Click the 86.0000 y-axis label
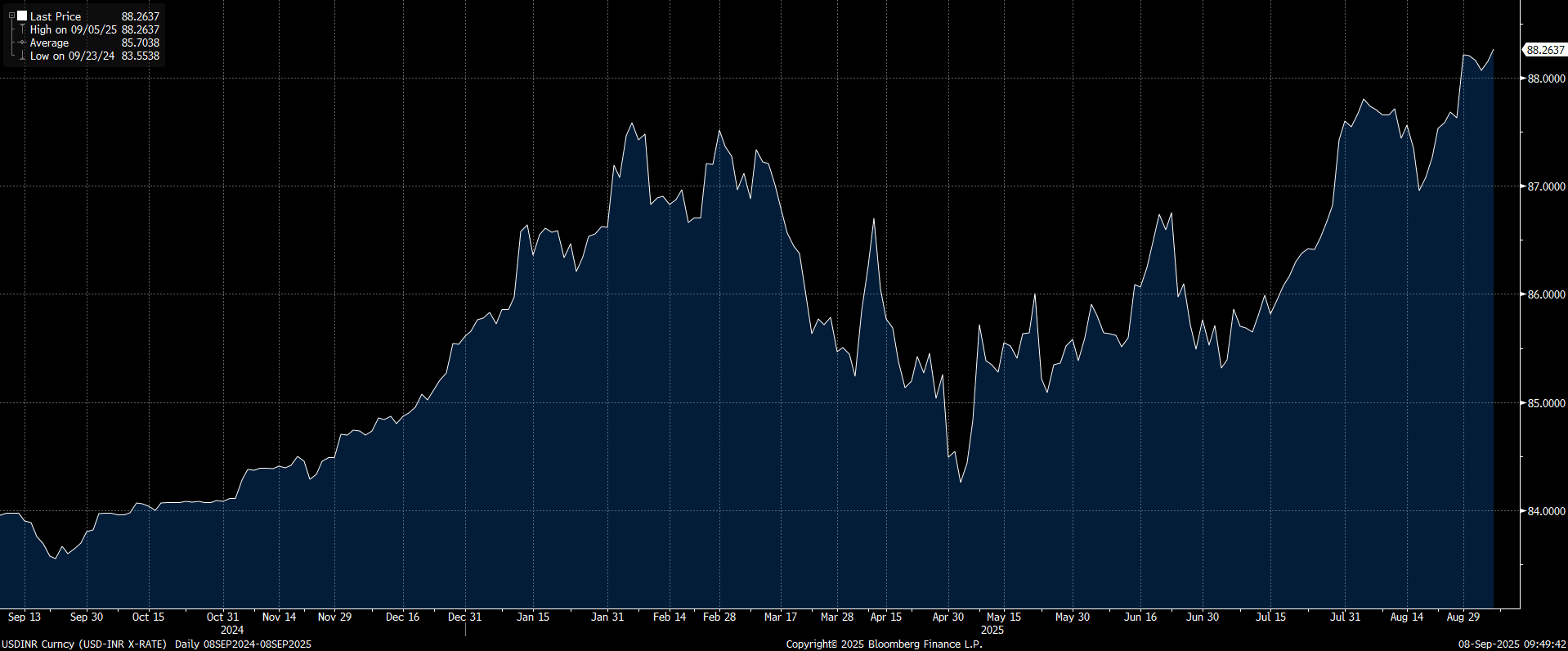 [1546, 294]
